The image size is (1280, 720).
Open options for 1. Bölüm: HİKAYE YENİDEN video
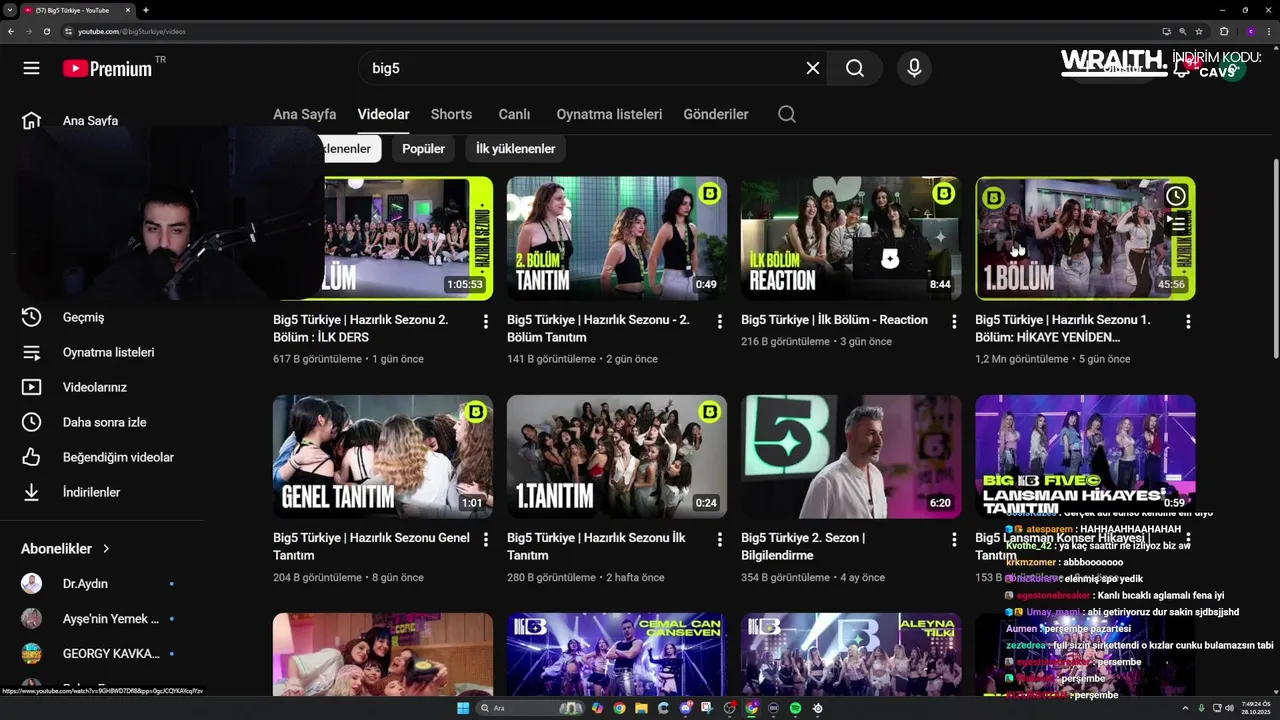[1188, 322]
